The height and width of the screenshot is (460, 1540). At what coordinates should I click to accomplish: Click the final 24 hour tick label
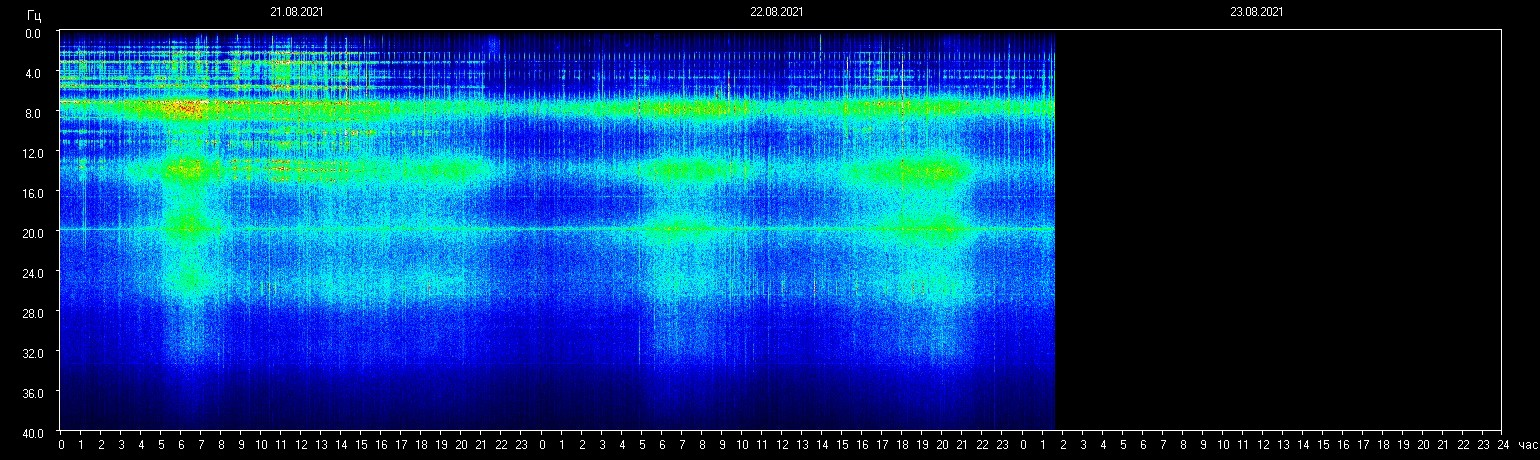[1502, 445]
